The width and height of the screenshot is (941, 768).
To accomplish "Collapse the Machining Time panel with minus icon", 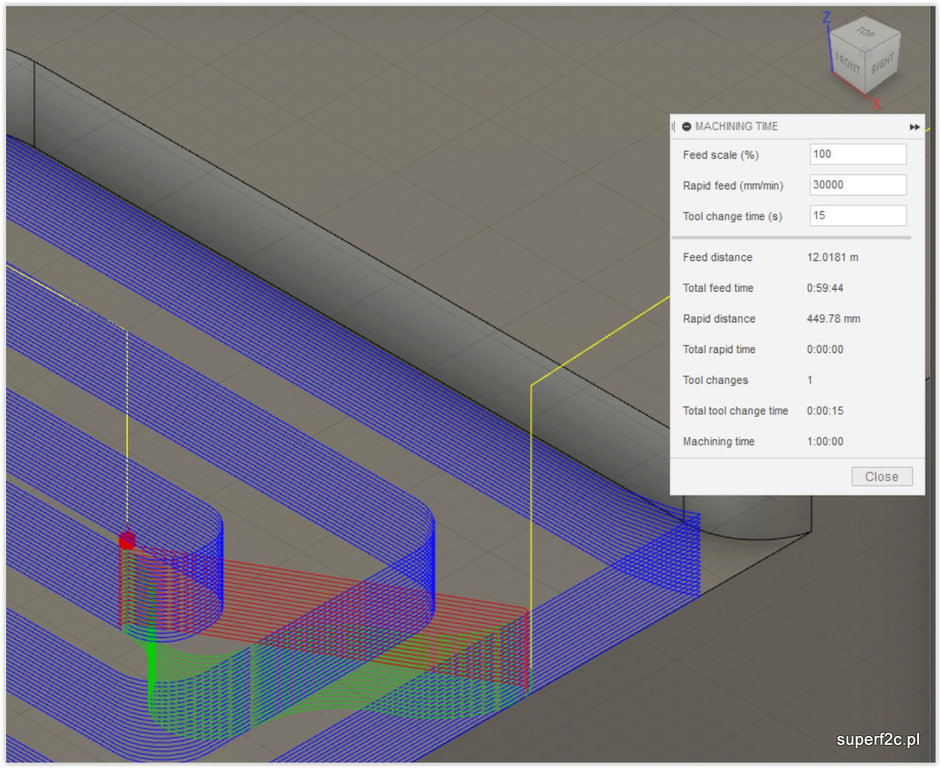I will point(687,127).
